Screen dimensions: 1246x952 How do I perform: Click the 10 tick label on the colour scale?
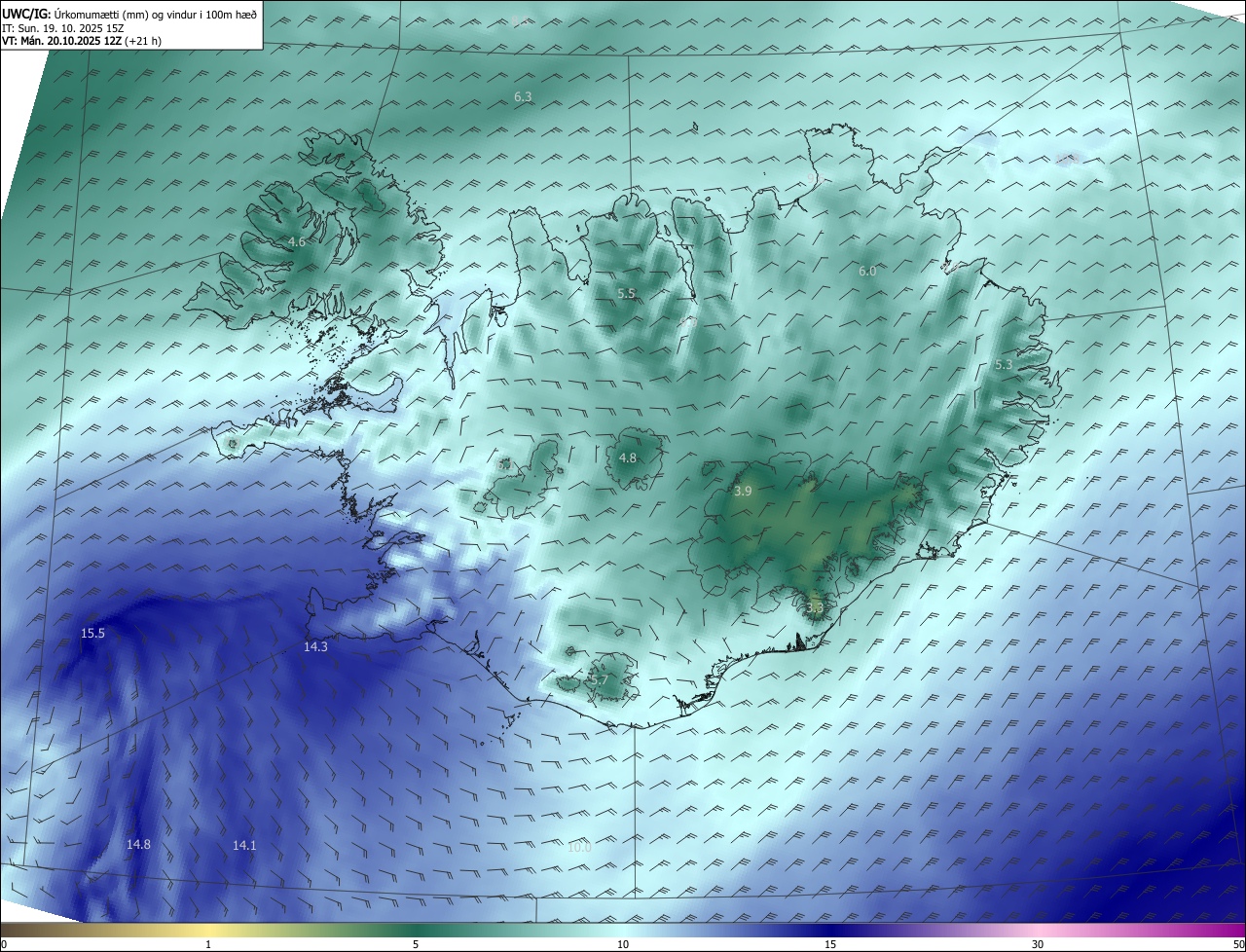pos(623,944)
